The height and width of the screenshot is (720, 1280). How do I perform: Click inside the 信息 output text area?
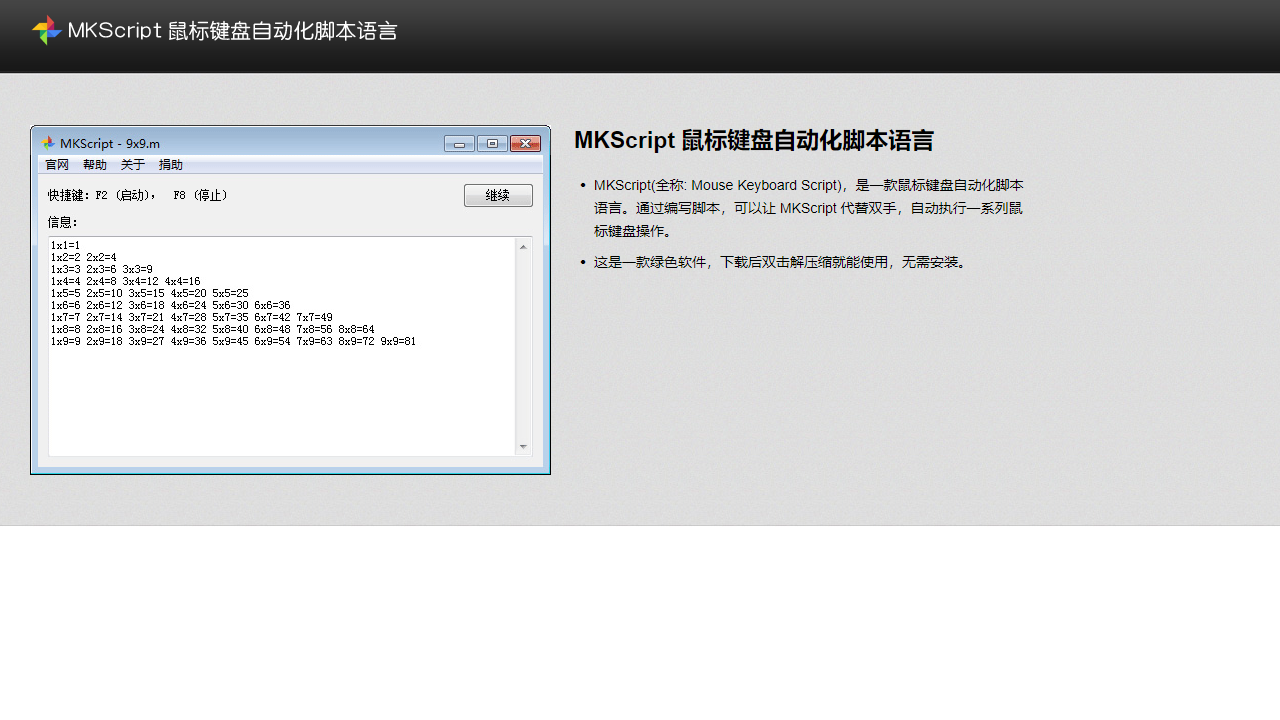coord(280,390)
